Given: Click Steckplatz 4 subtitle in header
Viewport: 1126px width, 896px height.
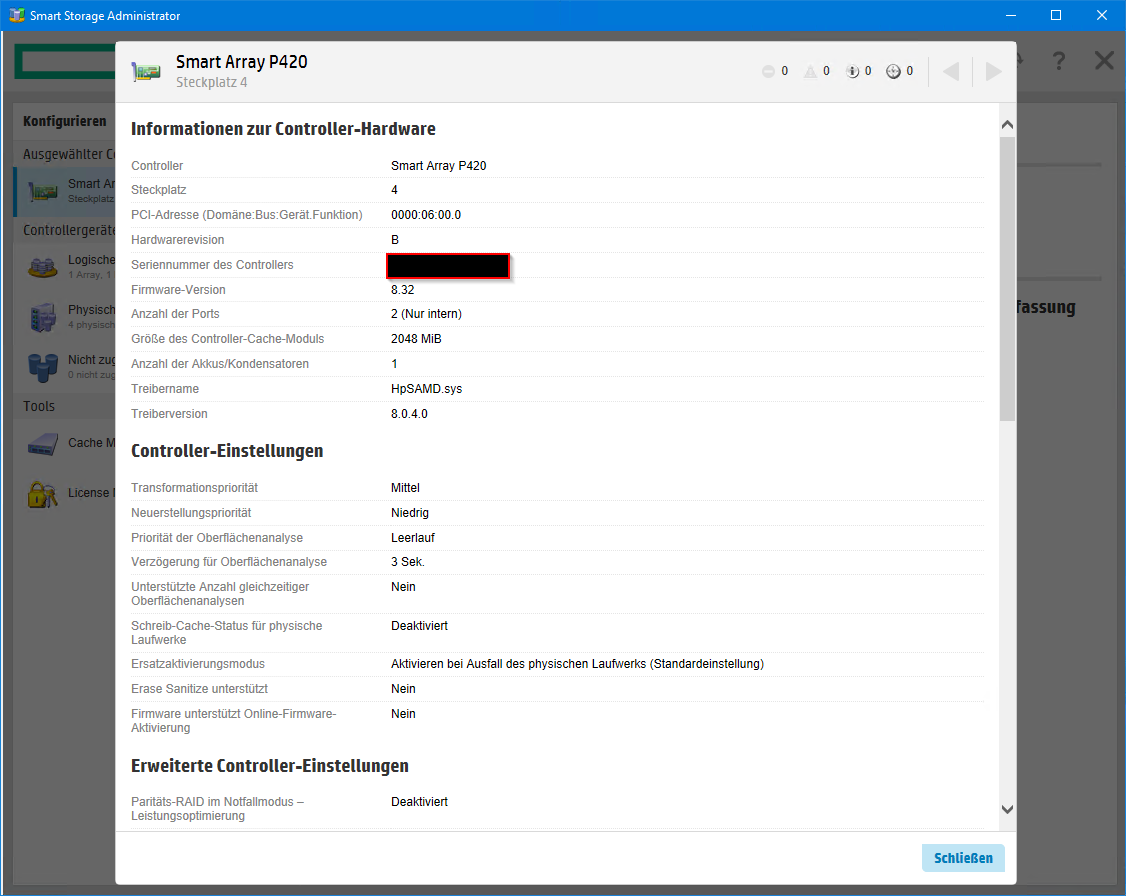Looking at the screenshot, I should point(211,82).
